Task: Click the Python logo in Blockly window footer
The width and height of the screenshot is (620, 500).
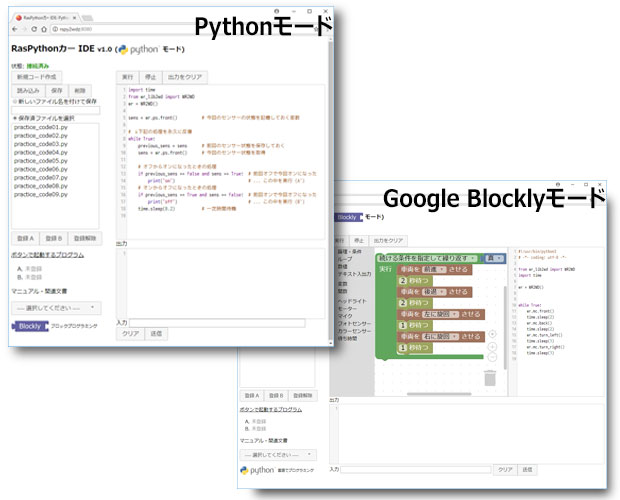Action: click(257, 470)
